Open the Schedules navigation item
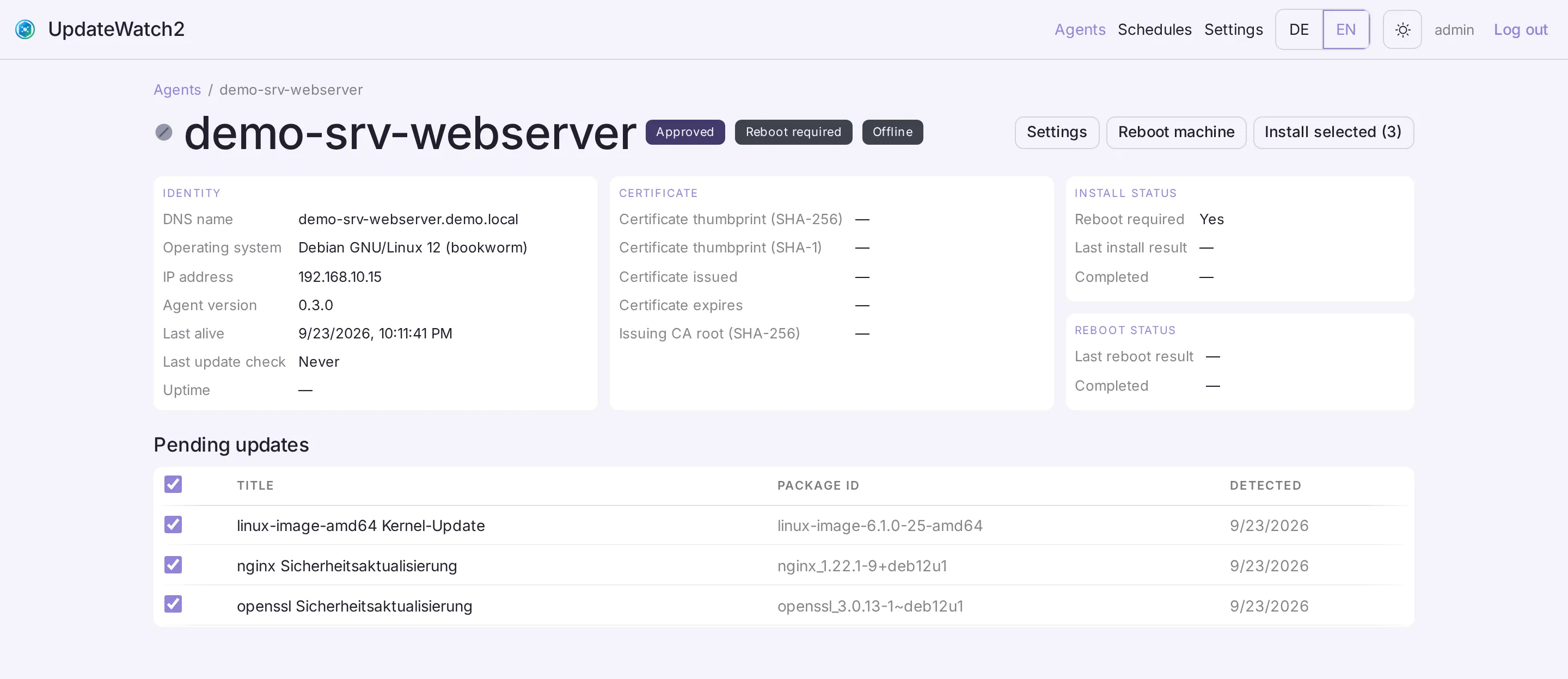This screenshot has width=1568, height=679. point(1154,29)
